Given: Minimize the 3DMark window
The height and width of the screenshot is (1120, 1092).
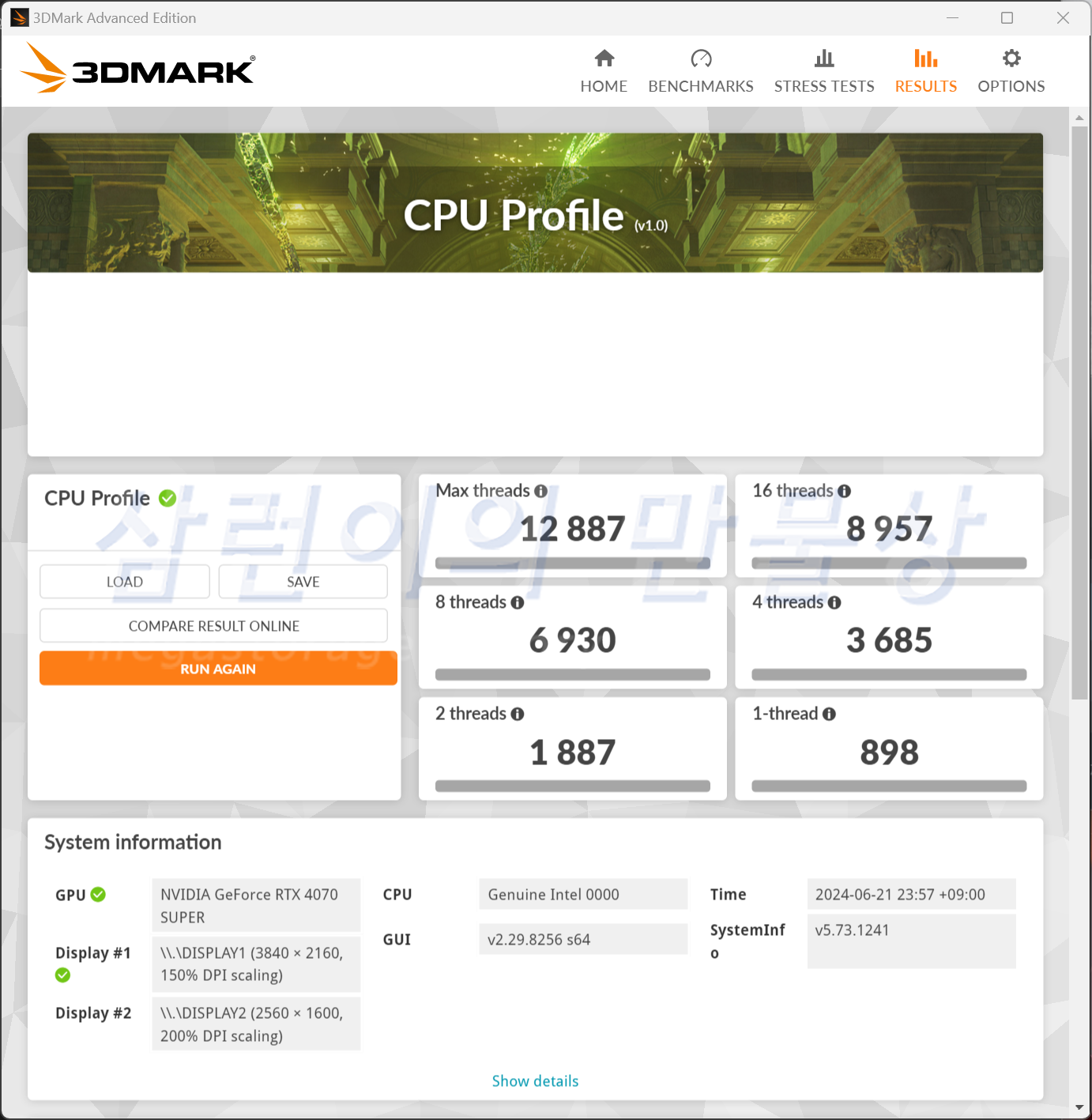Looking at the screenshot, I should tap(953, 17).
